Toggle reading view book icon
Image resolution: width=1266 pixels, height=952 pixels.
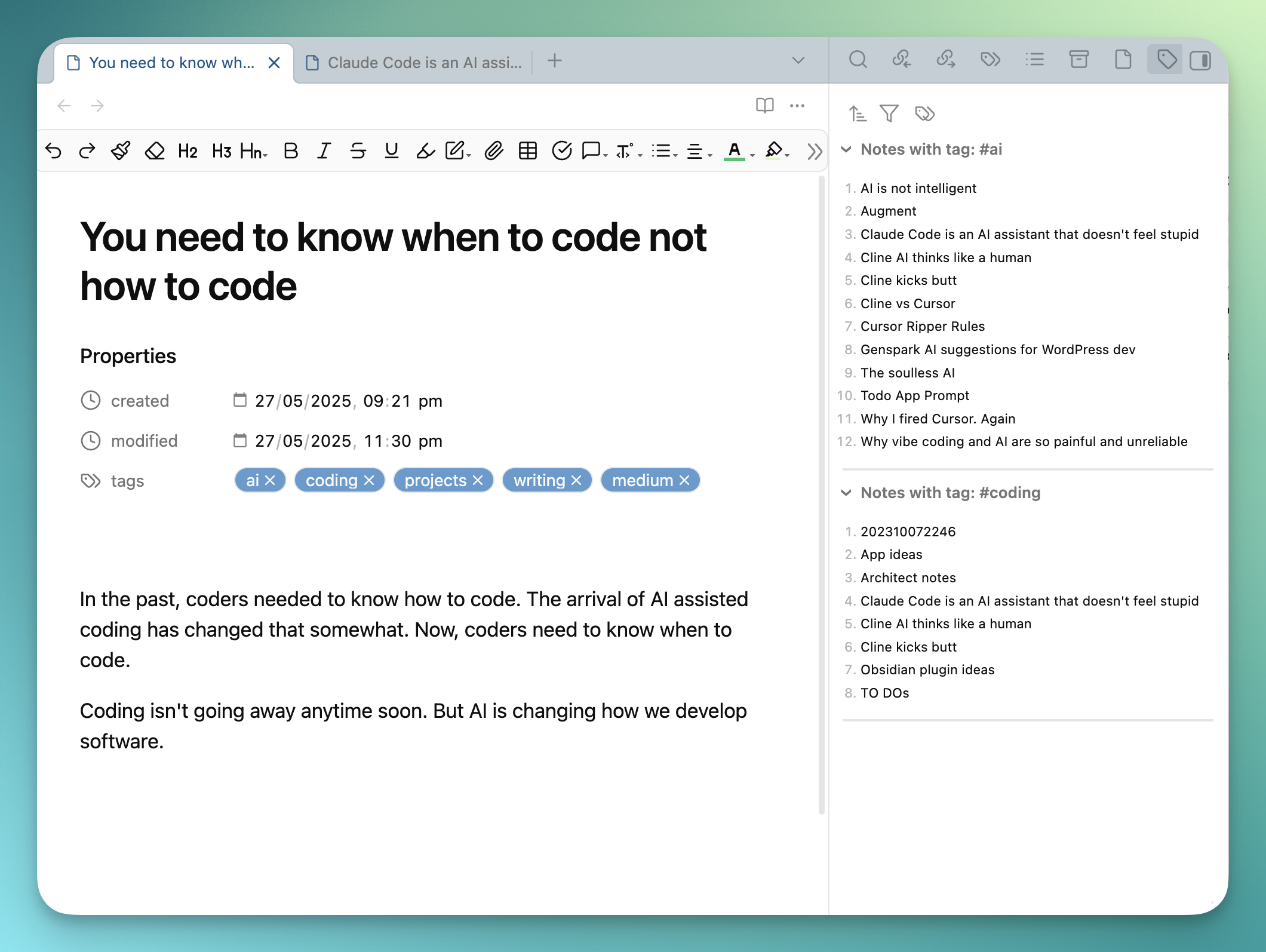point(764,106)
